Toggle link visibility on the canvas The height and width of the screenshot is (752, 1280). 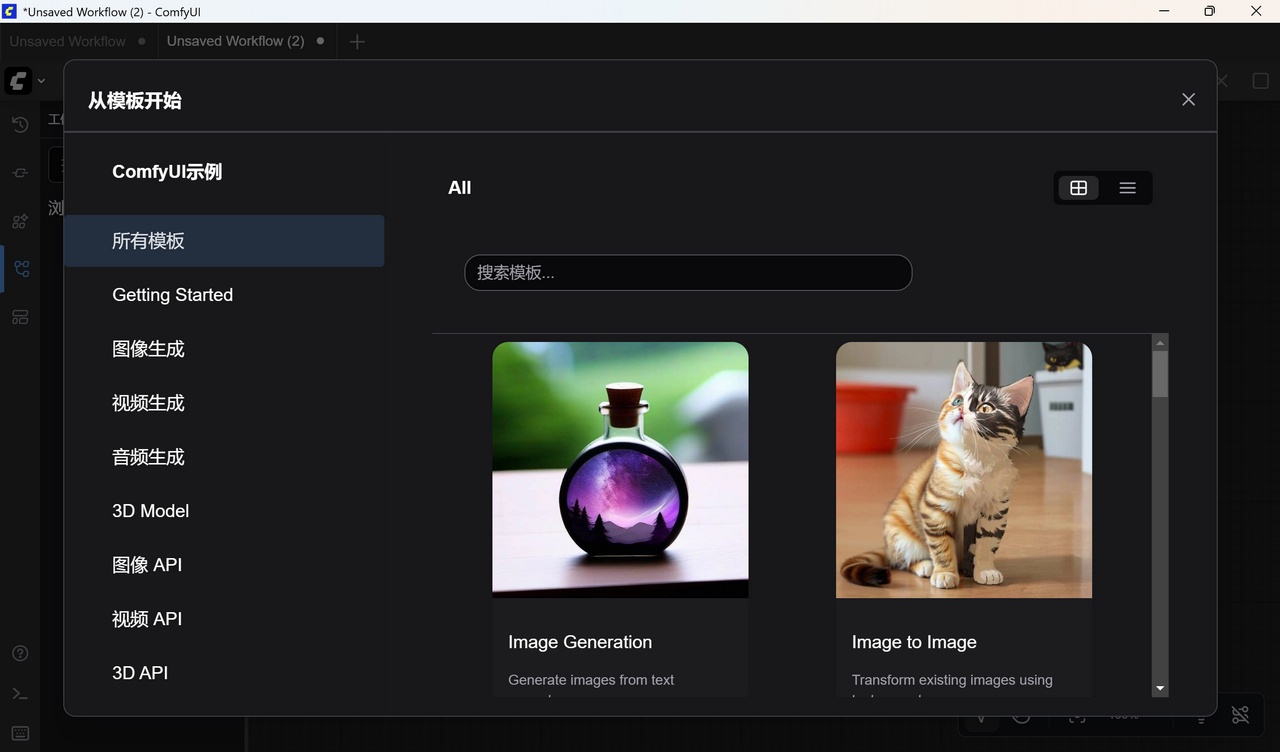coord(1240,714)
